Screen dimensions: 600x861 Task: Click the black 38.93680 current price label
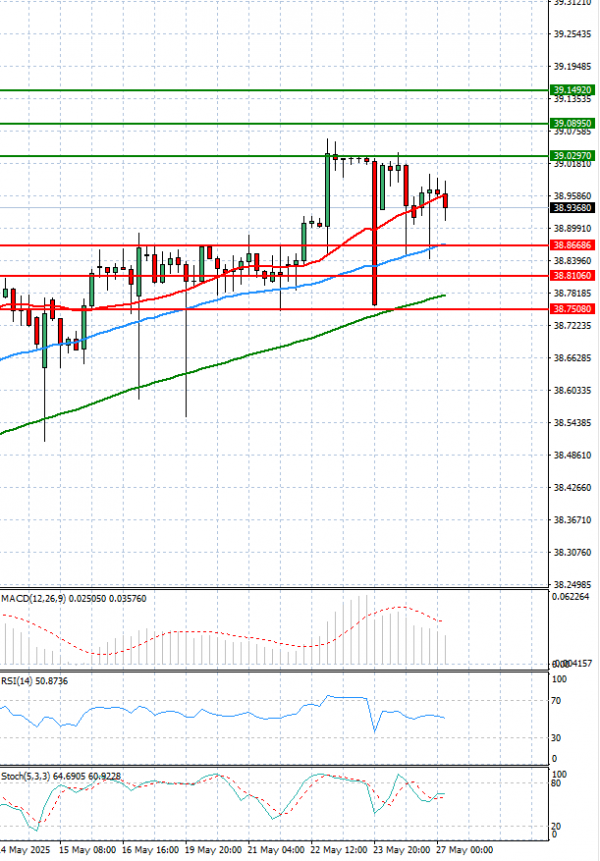(x=572, y=208)
